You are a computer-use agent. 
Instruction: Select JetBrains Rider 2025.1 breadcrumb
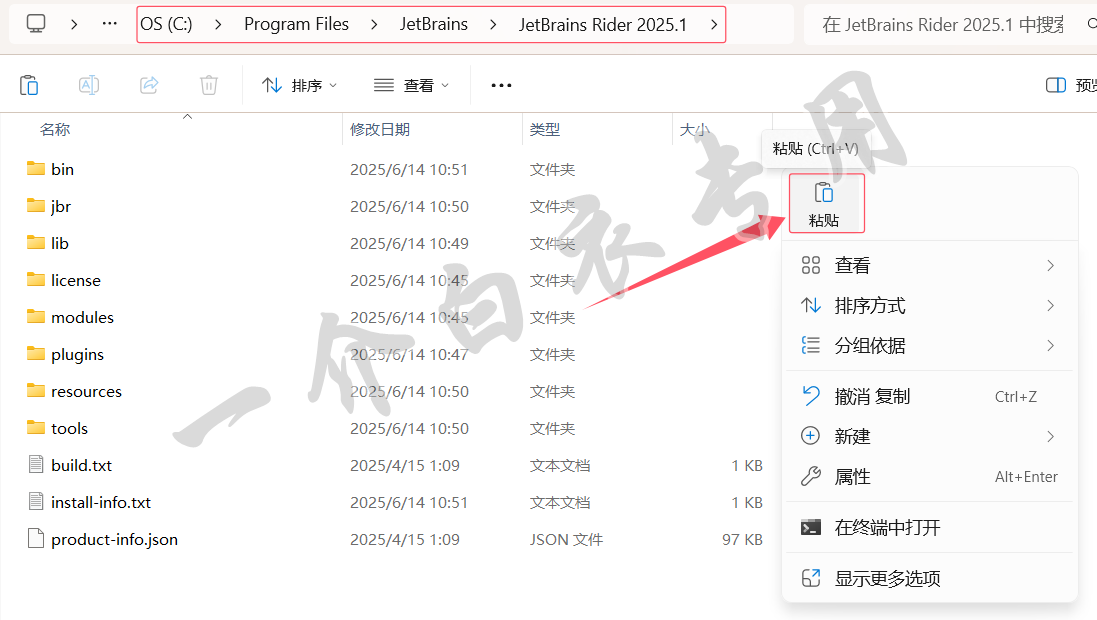click(x=602, y=24)
